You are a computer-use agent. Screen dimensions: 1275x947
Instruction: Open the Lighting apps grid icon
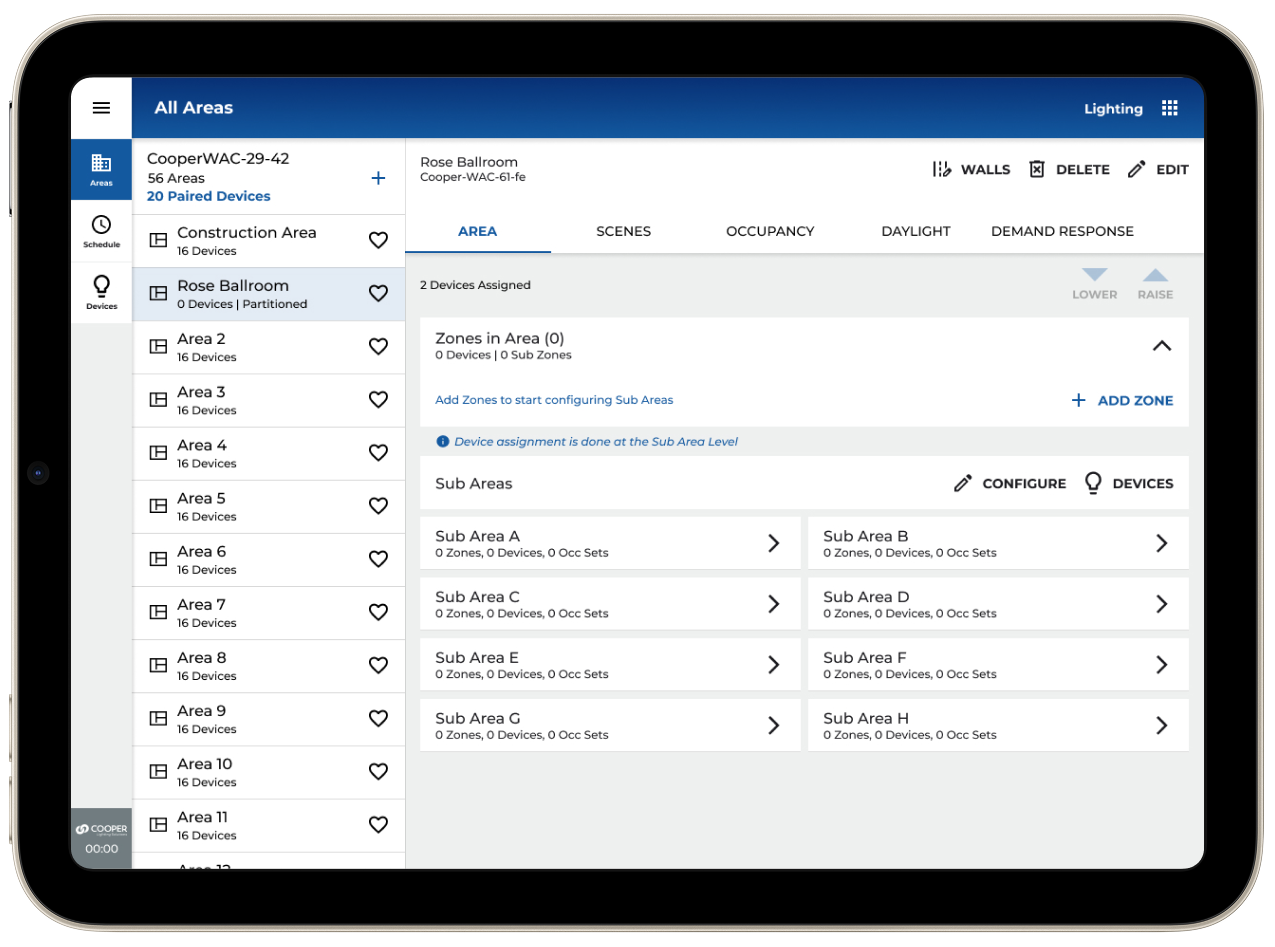coord(1169,108)
